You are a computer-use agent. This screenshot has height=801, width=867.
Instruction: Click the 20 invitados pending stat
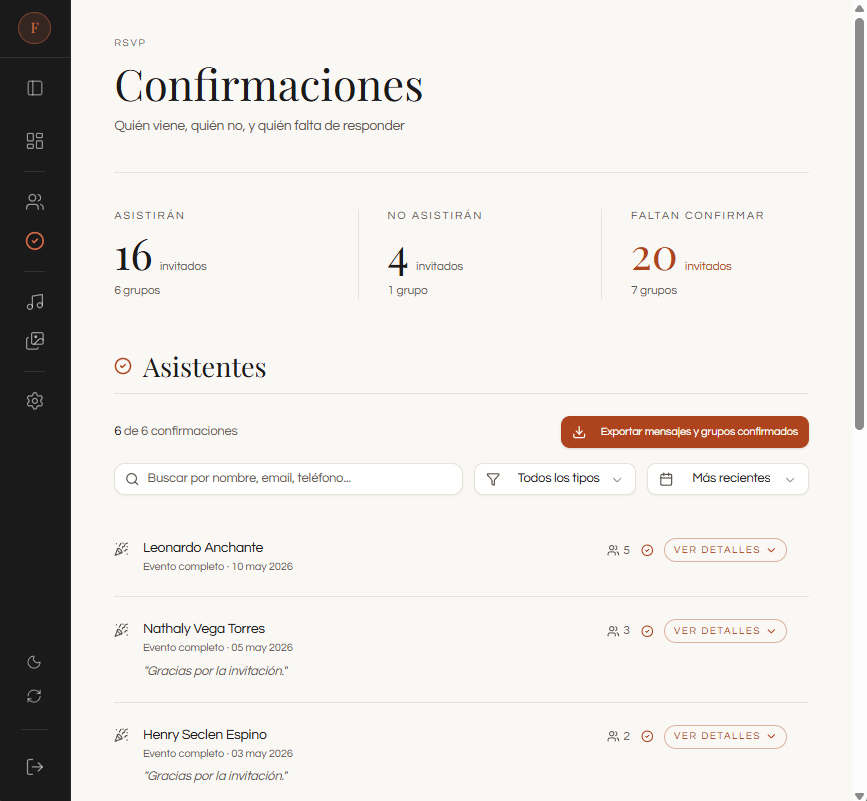[681, 259]
